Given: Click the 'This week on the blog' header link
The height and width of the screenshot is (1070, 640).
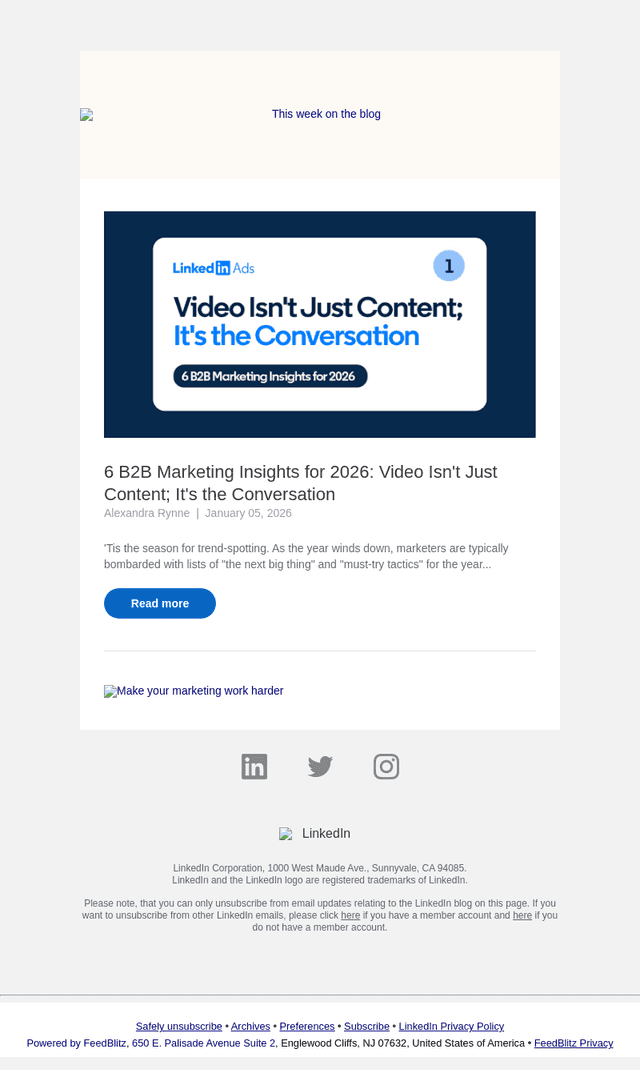Looking at the screenshot, I should click(x=326, y=114).
